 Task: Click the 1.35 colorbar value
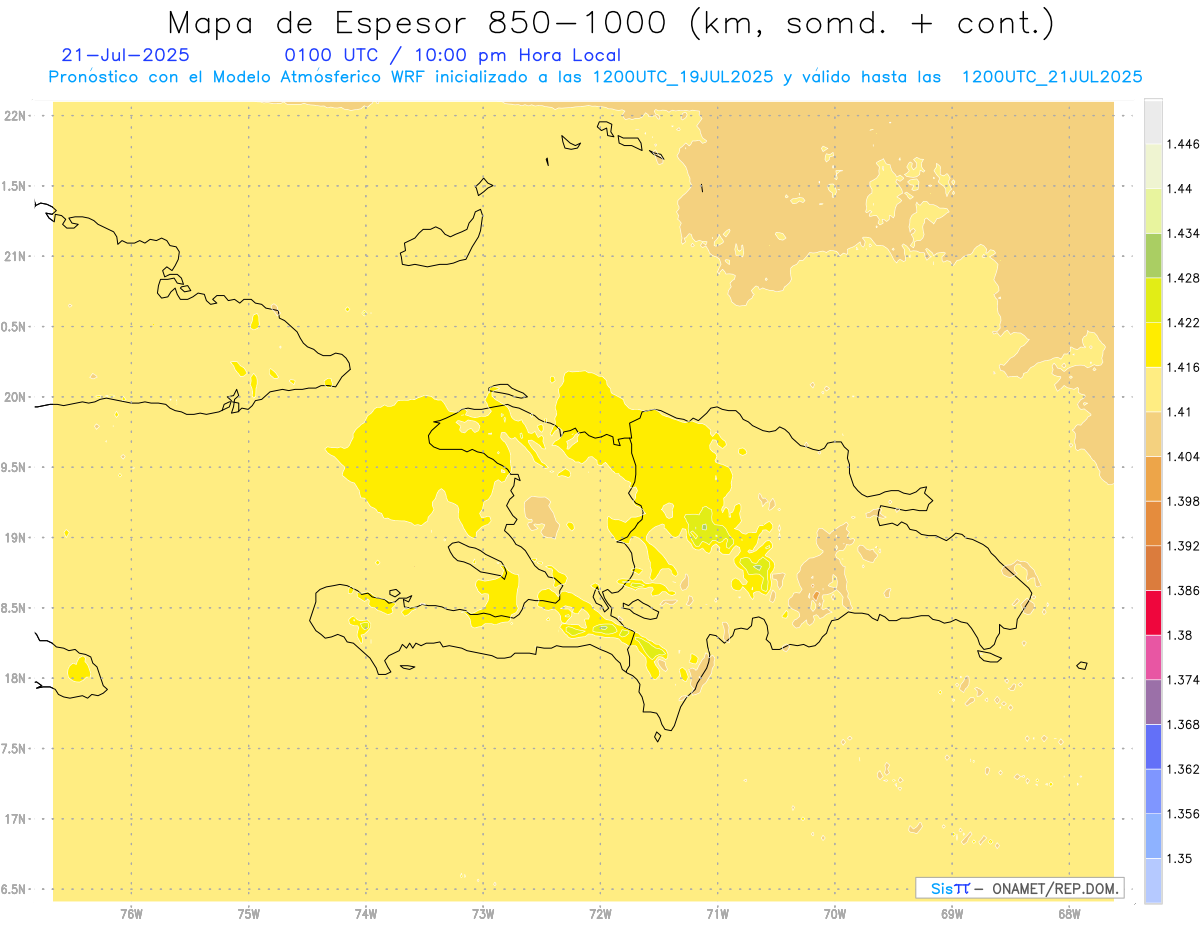pos(1180,858)
